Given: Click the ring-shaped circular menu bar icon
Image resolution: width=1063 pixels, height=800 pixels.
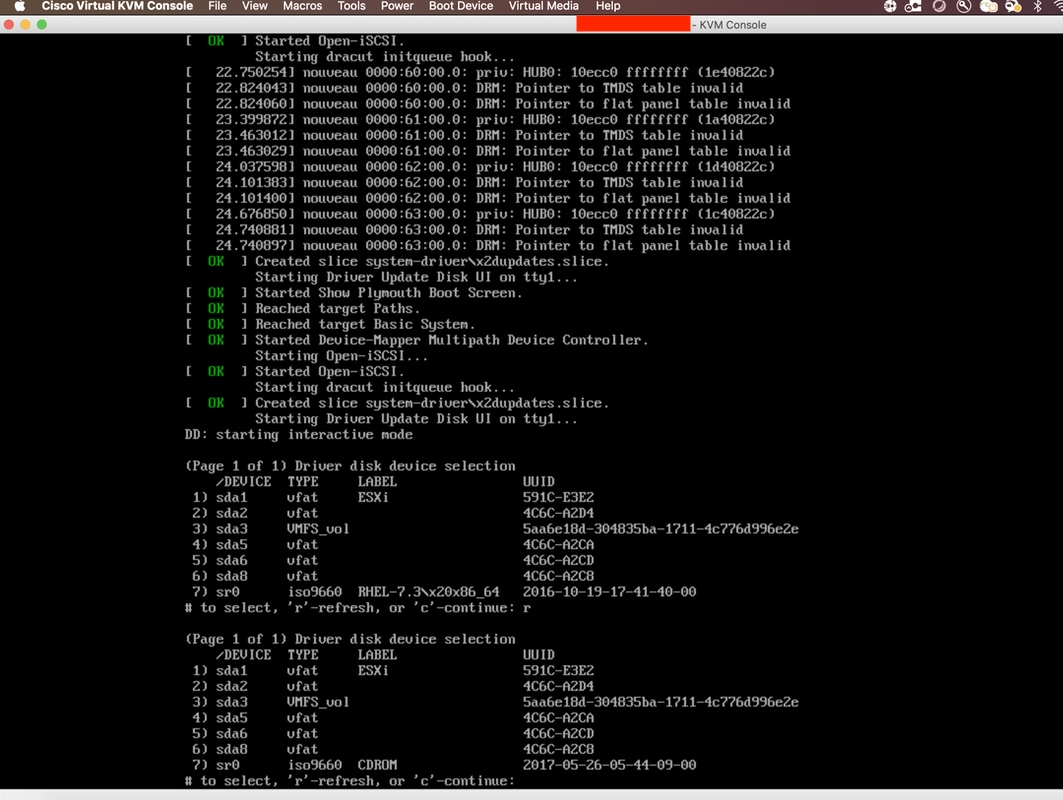Looking at the screenshot, I should [x=939, y=6].
